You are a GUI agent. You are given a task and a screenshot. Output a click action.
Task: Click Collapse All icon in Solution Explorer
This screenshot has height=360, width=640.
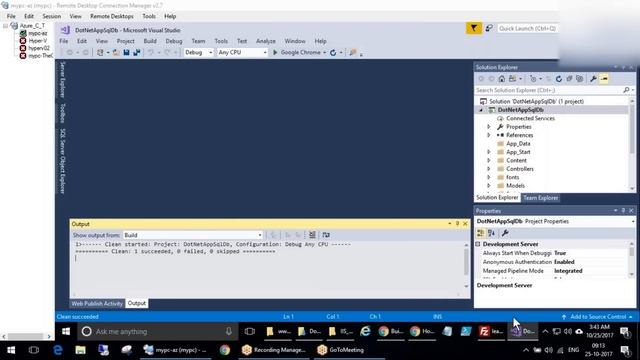569,79
